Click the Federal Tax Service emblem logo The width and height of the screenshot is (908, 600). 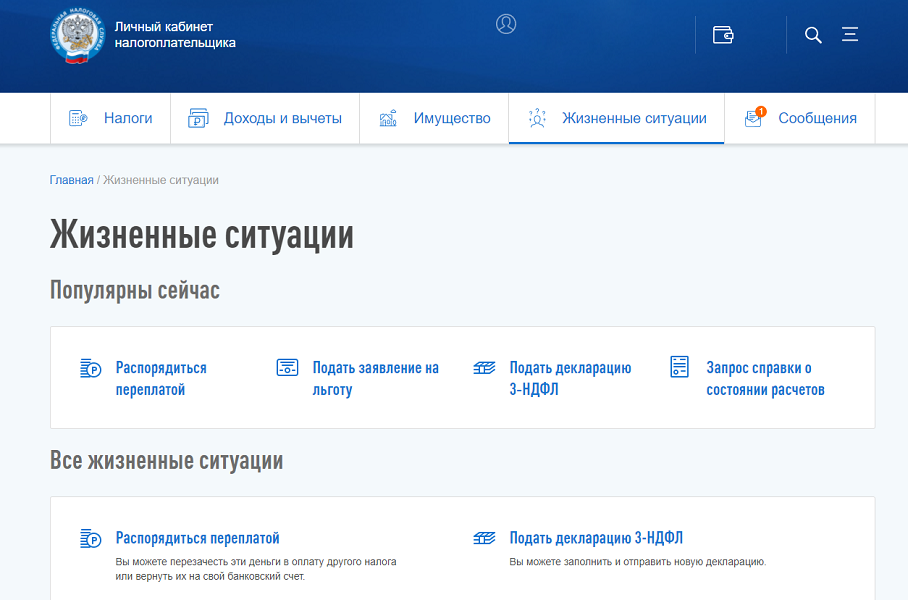click(x=76, y=35)
